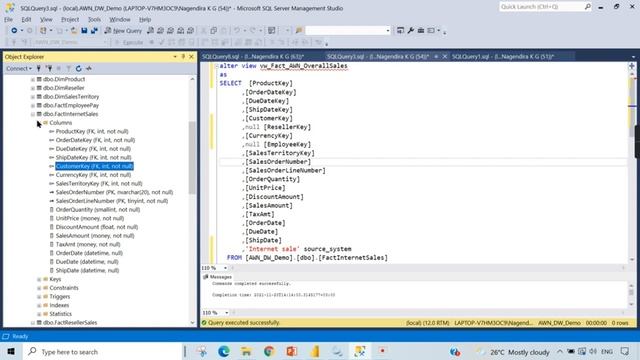640x360 pixels.
Task: Select the SalesOrderNumber column row in tree
Action: (x=114, y=192)
